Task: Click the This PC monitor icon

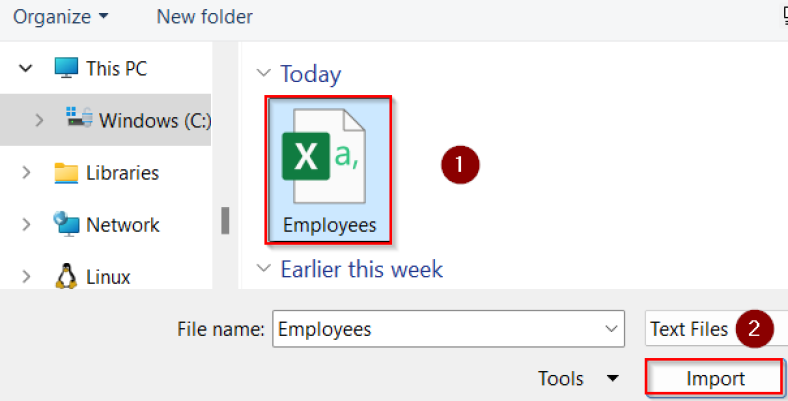Action: (x=66, y=69)
